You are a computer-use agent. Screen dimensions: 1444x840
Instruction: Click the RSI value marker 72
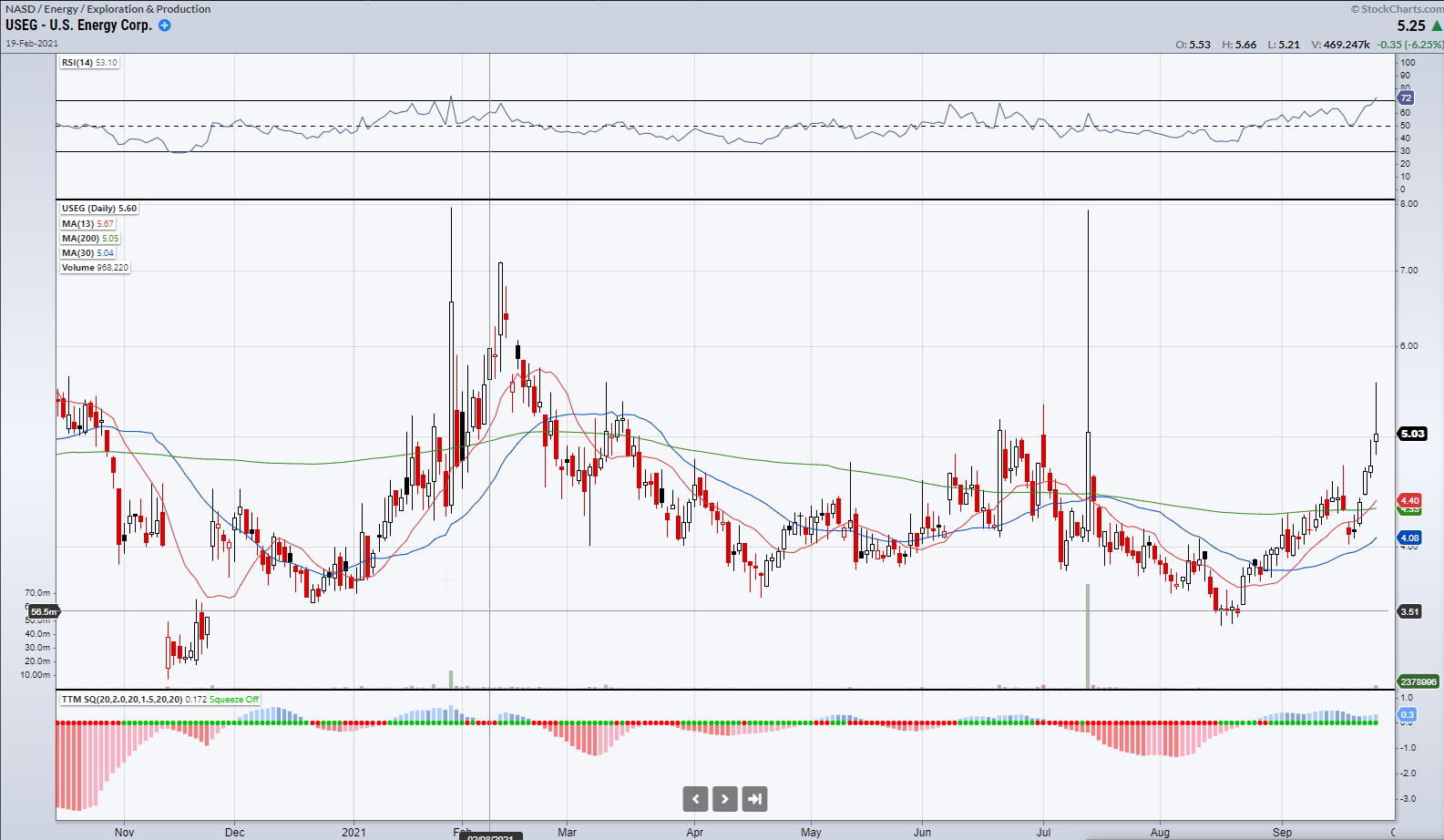pyautogui.click(x=1406, y=97)
